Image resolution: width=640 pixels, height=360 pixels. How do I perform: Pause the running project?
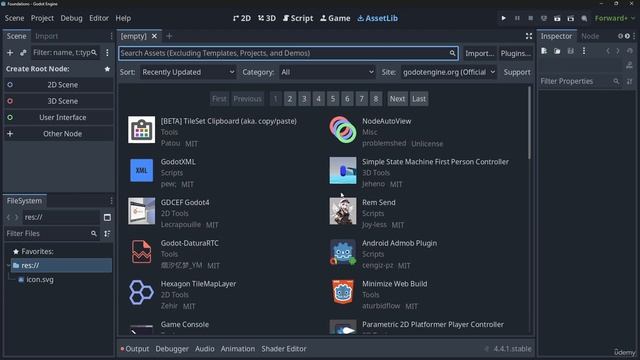pyautogui.click(x=517, y=18)
